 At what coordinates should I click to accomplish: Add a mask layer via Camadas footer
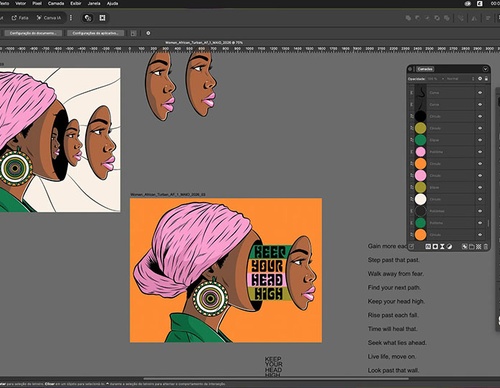[435, 247]
